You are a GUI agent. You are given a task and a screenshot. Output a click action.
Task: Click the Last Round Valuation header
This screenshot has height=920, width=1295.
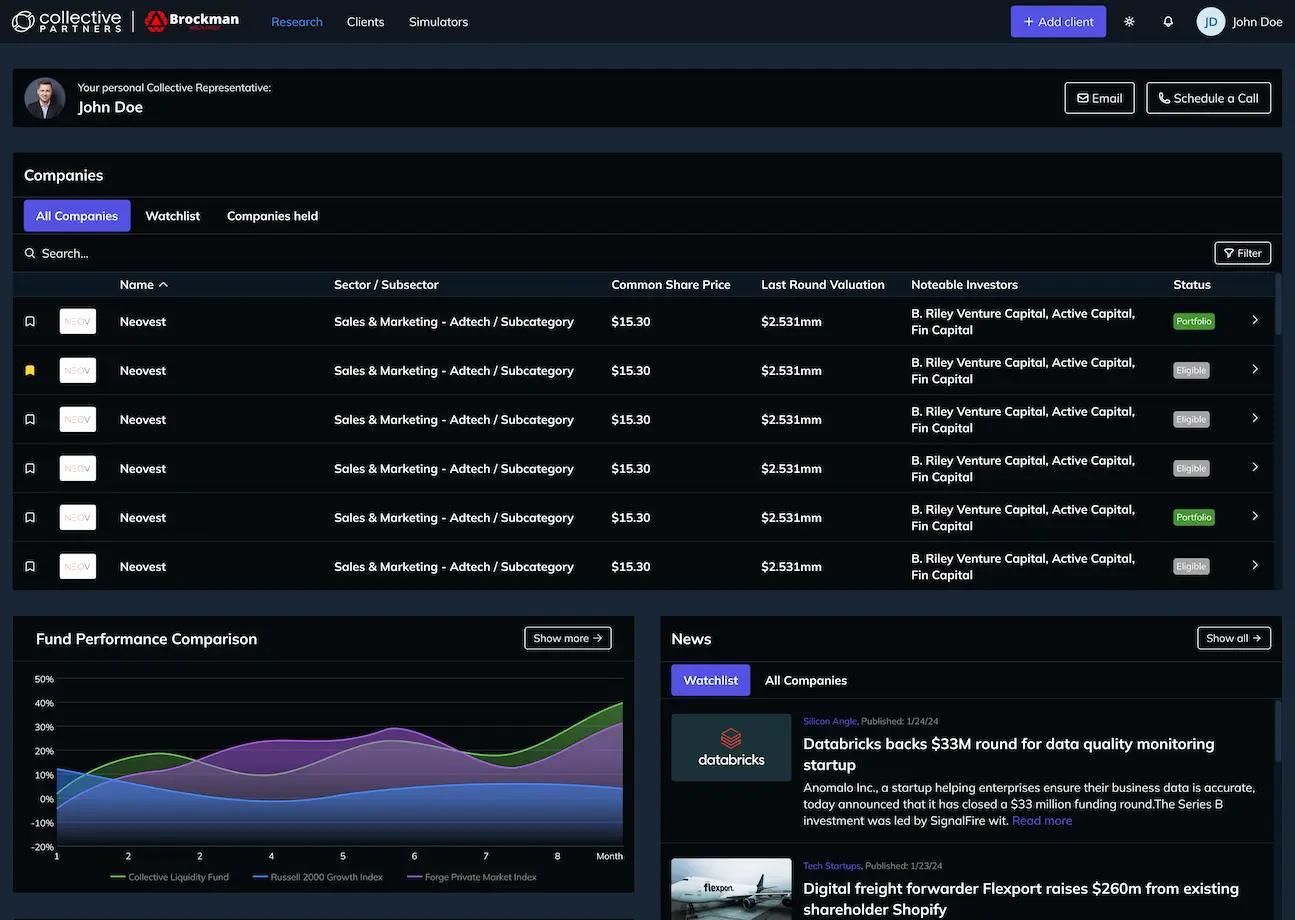(x=823, y=285)
